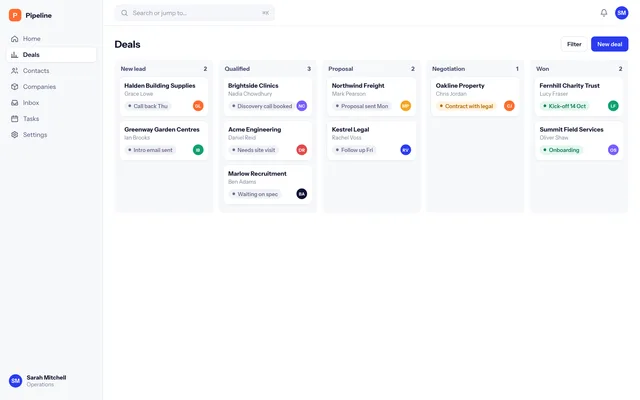Screen dimensions: 640x400
Task: Open the Brightside Clinics deal title
Action: [253, 86]
